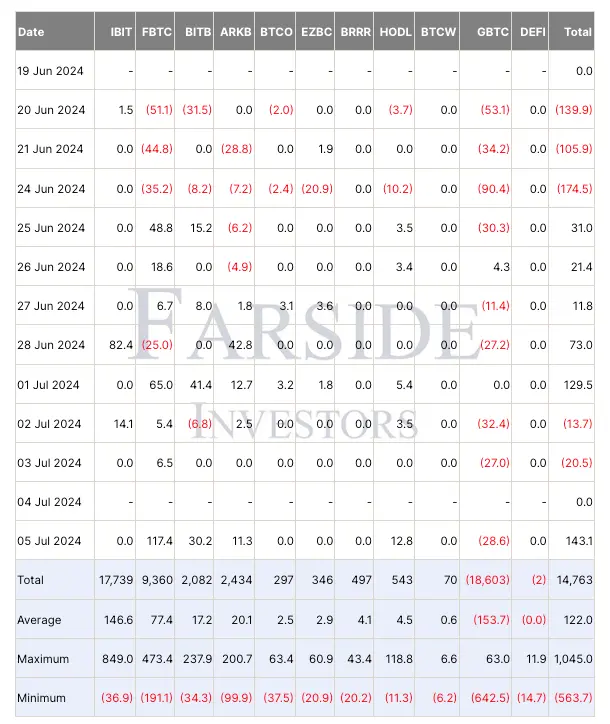Click the DEFI column header
Image resolution: width=610 pixels, height=724 pixels.
click(533, 32)
